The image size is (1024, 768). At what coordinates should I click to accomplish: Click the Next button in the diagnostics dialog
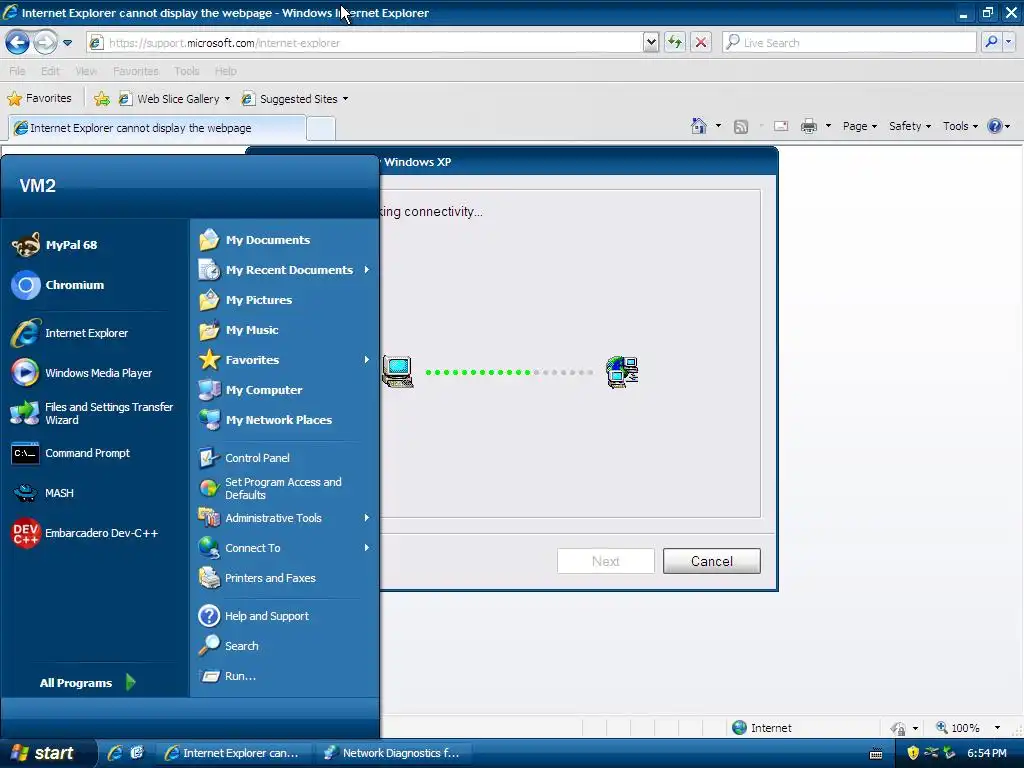click(x=605, y=561)
